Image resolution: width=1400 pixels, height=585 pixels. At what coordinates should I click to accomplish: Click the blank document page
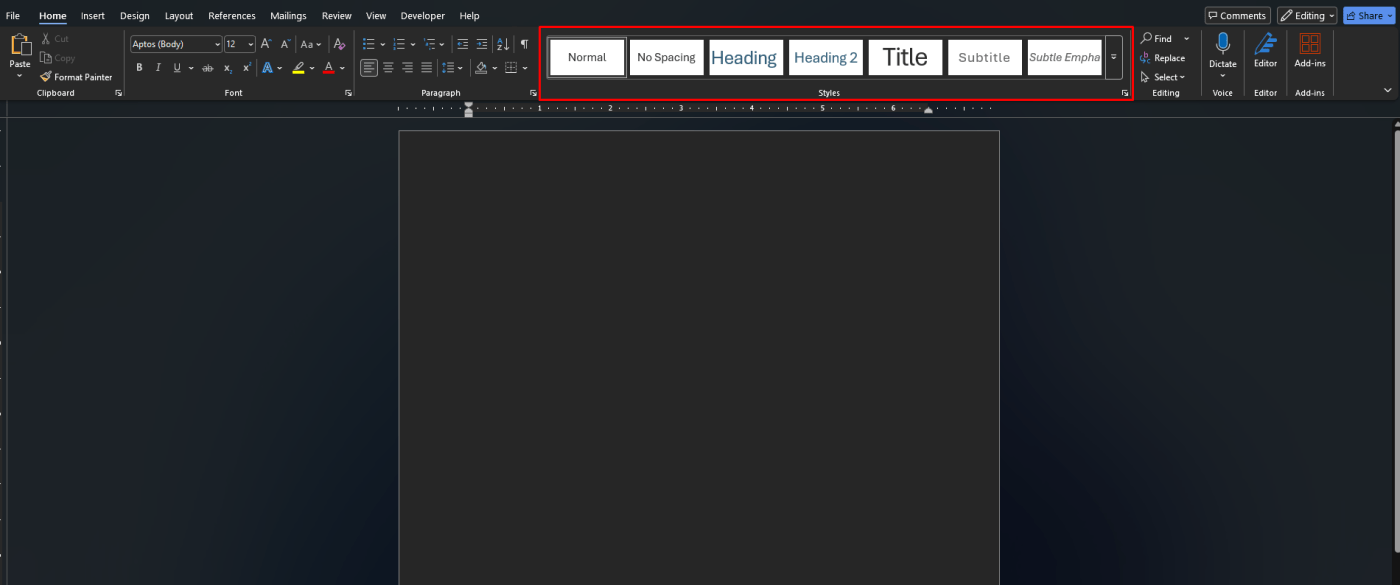tap(699, 357)
